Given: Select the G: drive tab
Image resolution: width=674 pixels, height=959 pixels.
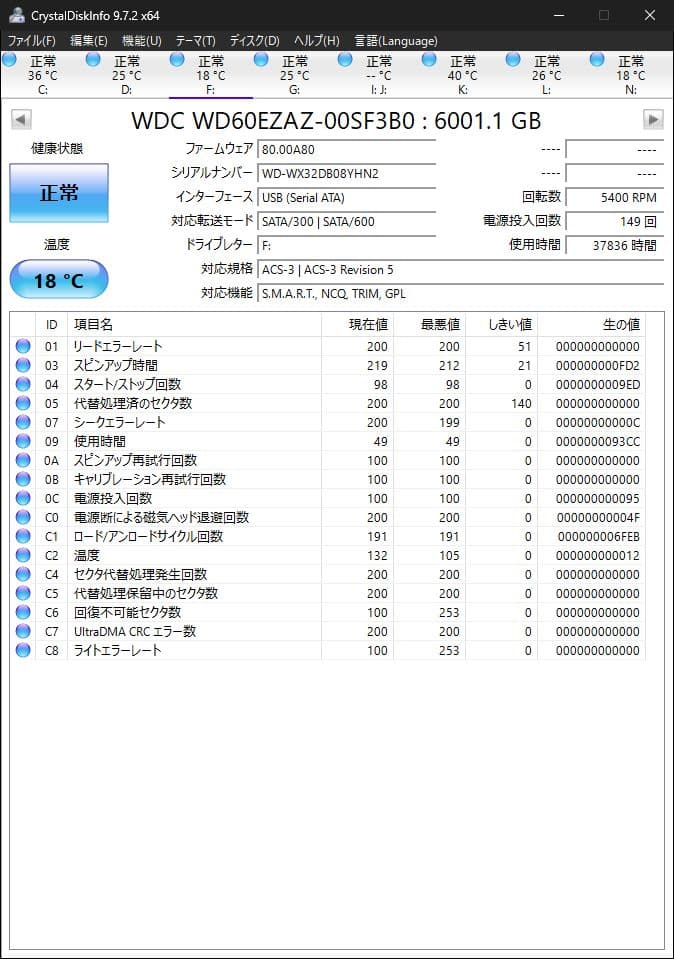Looking at the screenshot, I should click(294, 75).
